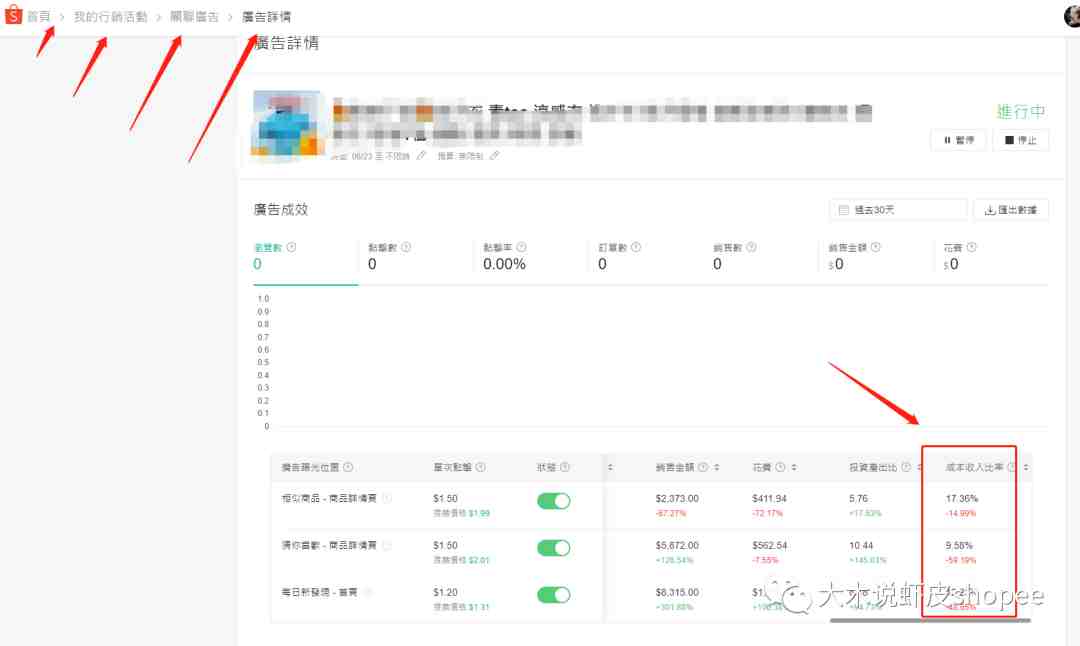Click the $8,315.00 sales amount cell
The width and height of the screenshot is (1080, 646).
coord(676,592)
